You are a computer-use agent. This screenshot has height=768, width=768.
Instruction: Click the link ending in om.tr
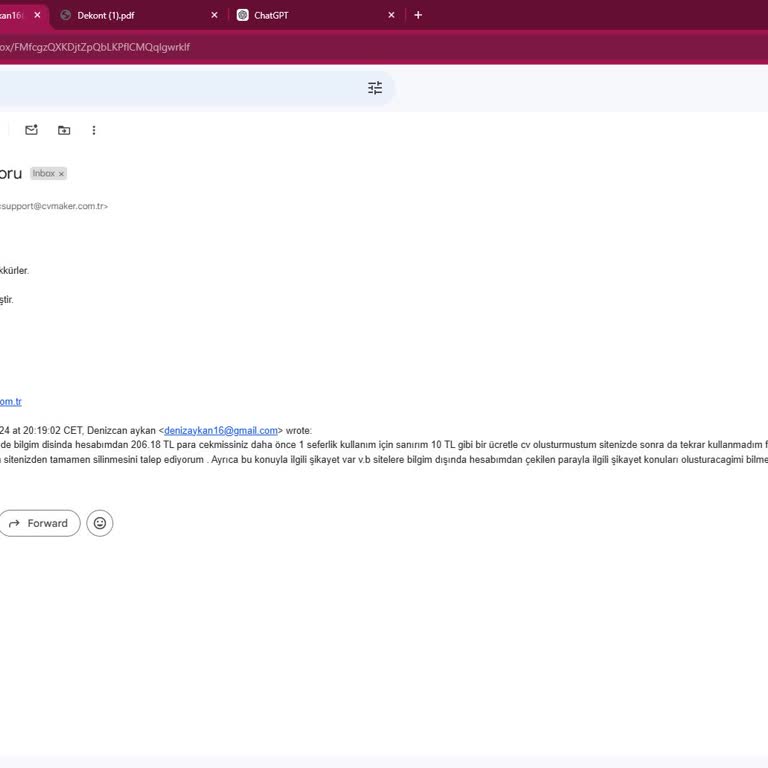[x=11, y=402]
